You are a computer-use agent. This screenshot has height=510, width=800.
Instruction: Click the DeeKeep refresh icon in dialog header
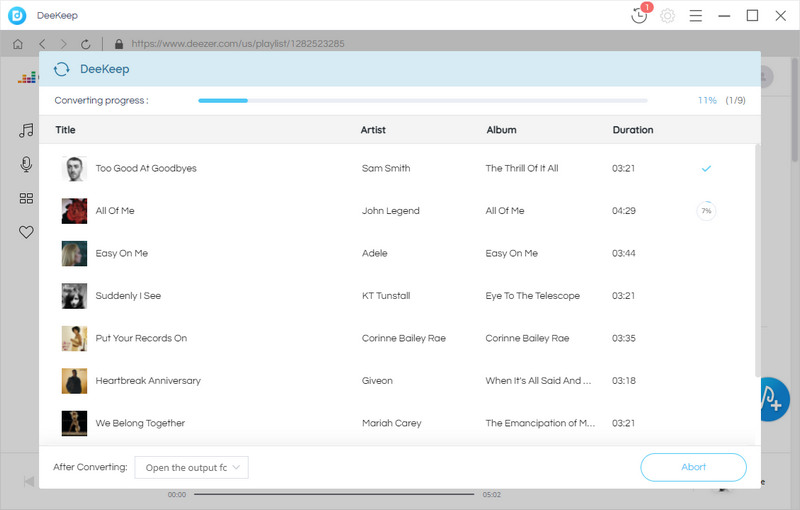(x=62, y=69)
